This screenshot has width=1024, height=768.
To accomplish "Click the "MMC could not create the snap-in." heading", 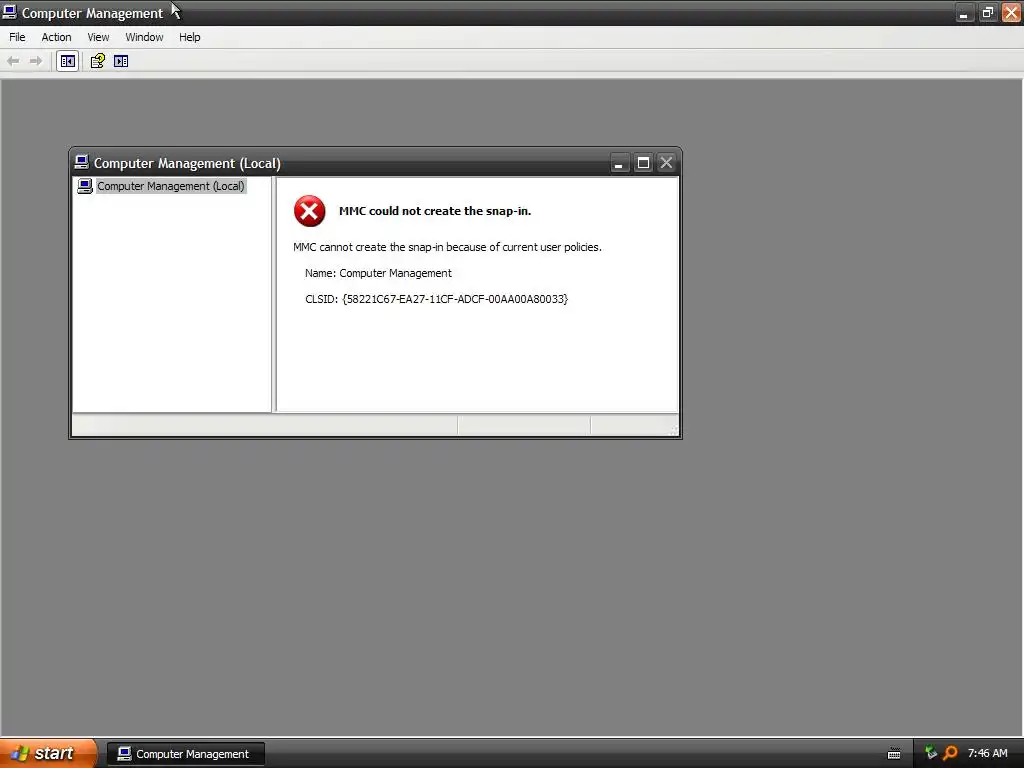I will pos(435,211).
